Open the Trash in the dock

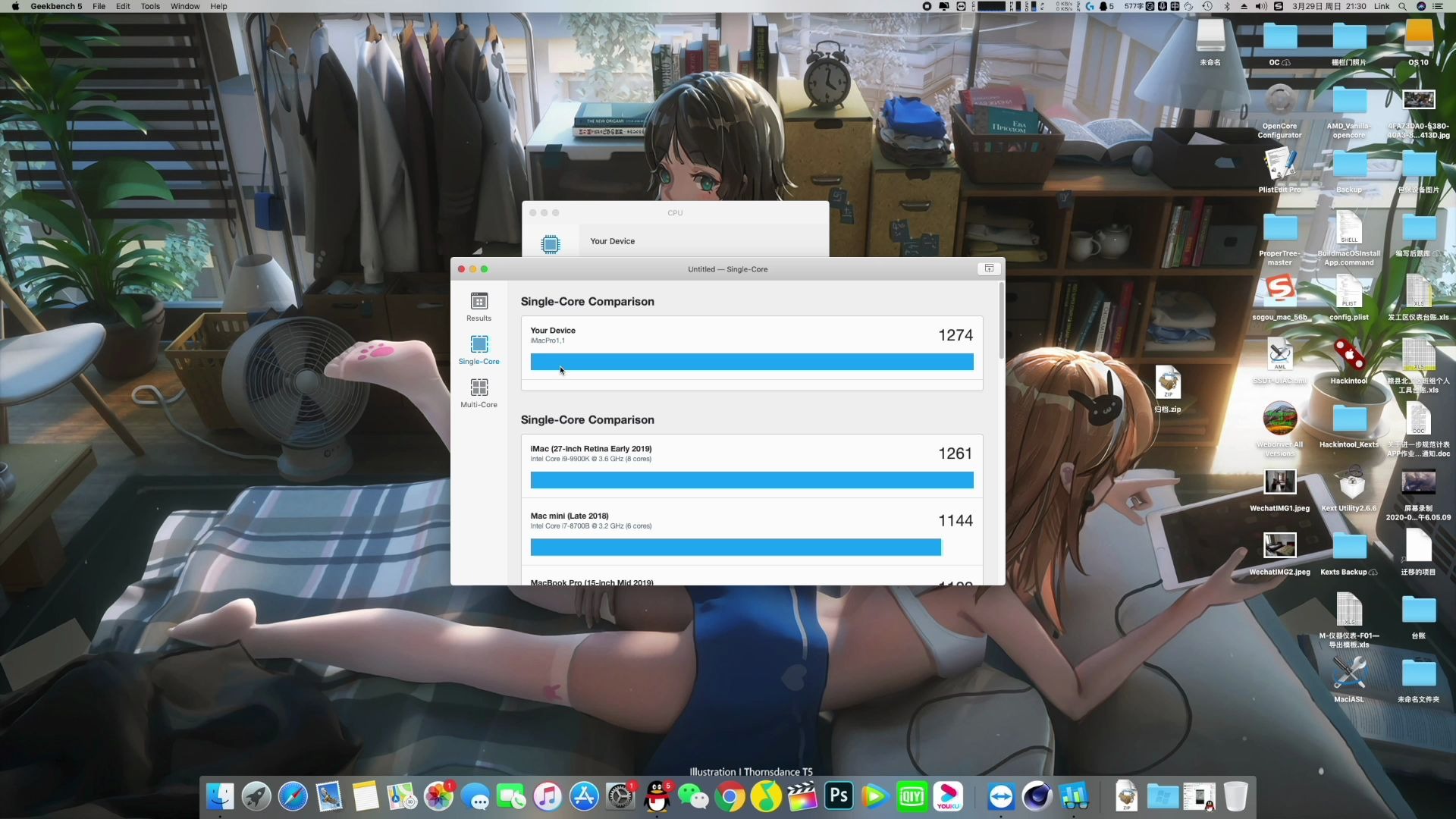pyautogui.click(x=1235, y=796)
